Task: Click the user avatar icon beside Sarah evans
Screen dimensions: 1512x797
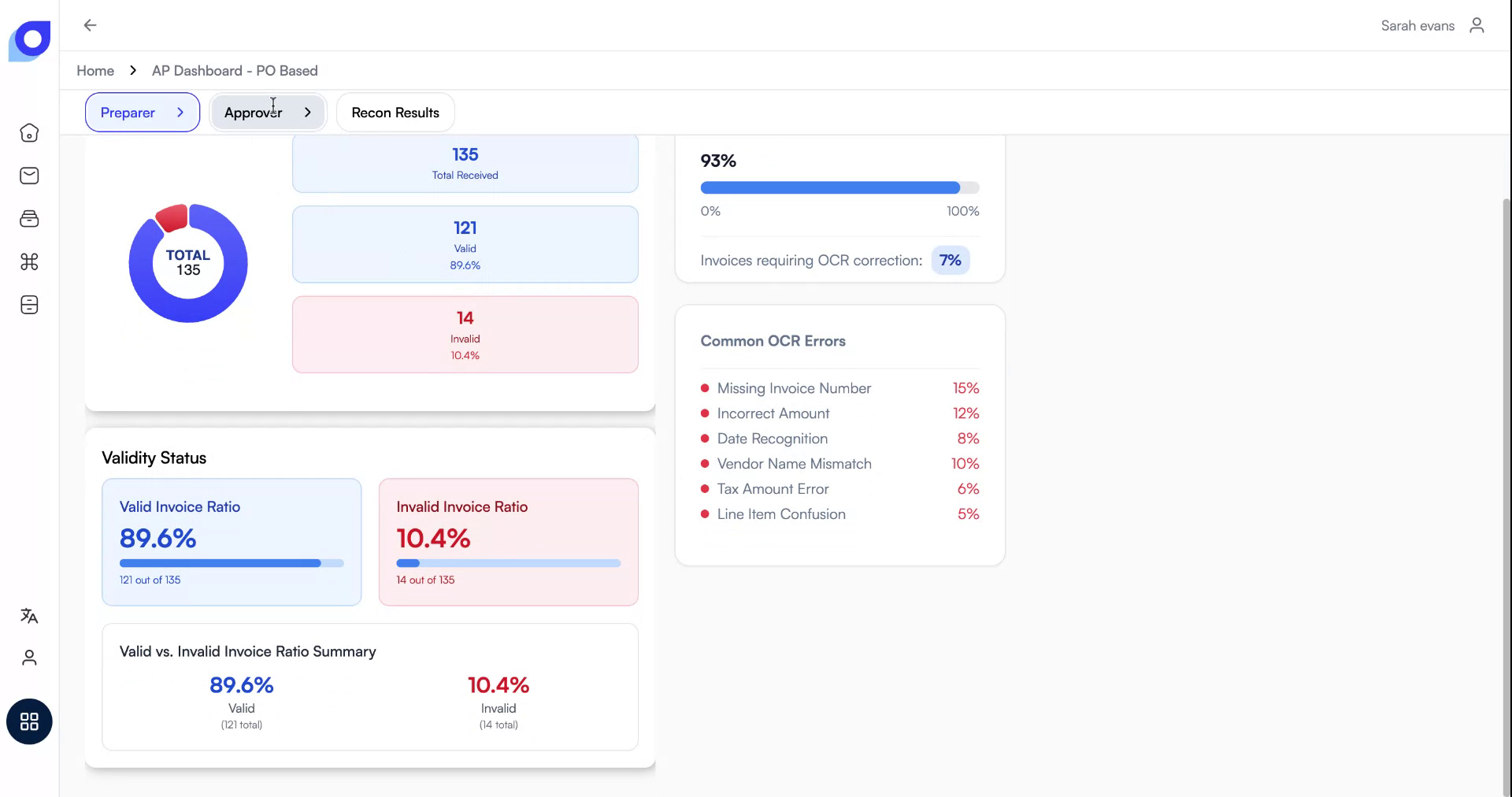Action: [x=1477, y=25]
